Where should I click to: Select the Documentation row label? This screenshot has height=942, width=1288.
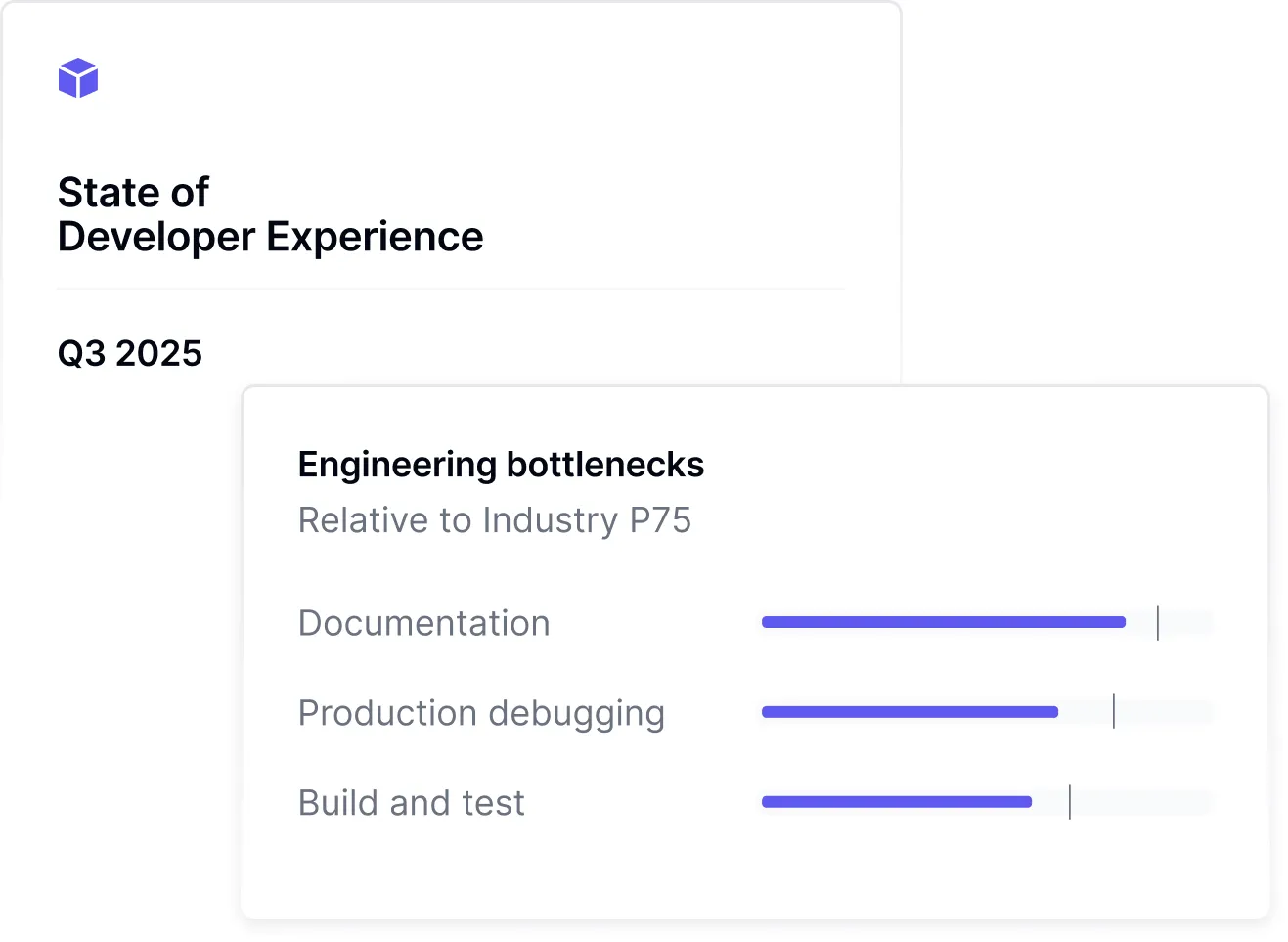[423, 623]
